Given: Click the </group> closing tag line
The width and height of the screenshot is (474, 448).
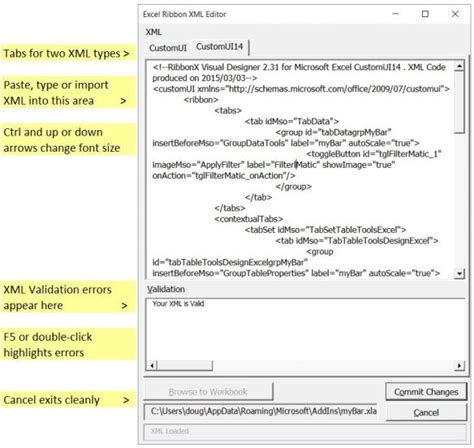Looking at the screenshot, I should tap(293, 186).
